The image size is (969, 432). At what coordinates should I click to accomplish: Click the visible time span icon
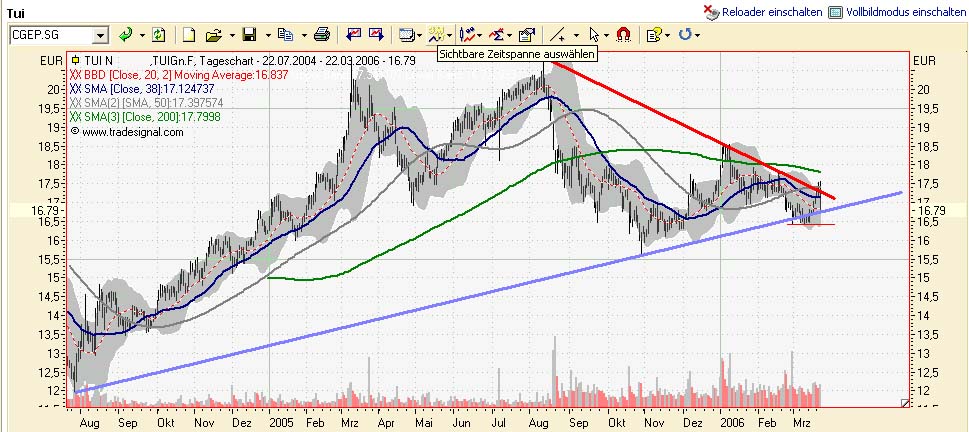[x=437, y=35]
